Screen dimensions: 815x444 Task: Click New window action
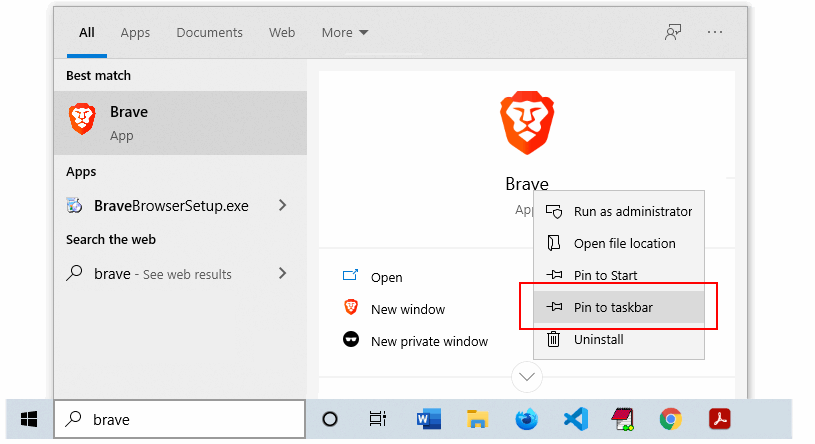[394, 309]
